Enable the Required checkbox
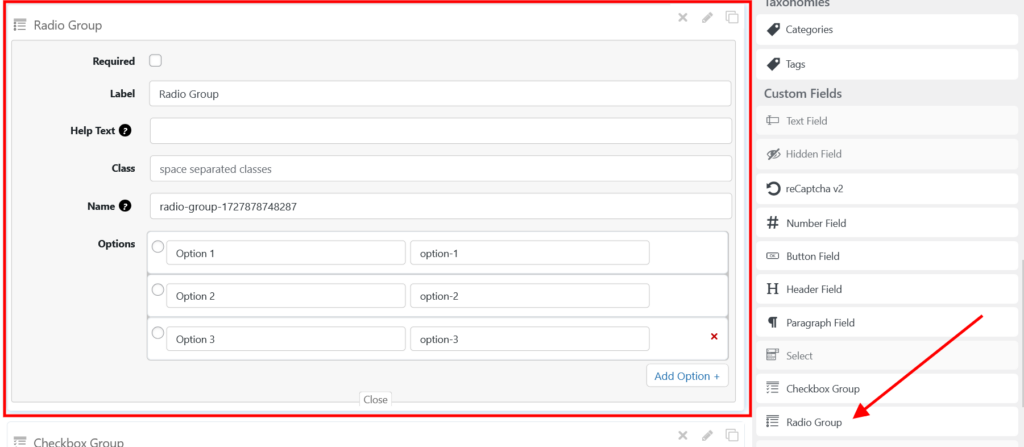The image size is (1024, 447). [156, 61]
